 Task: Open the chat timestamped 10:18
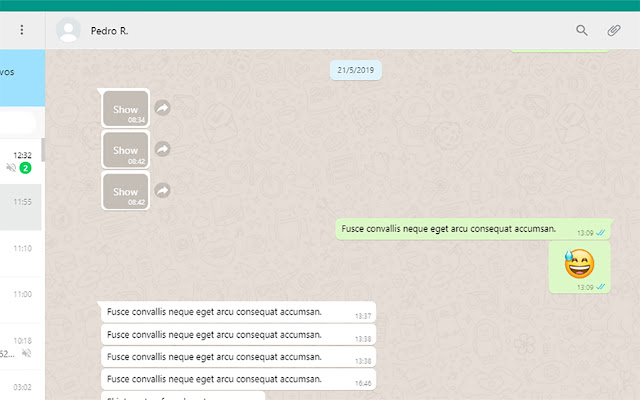[20, 347]
